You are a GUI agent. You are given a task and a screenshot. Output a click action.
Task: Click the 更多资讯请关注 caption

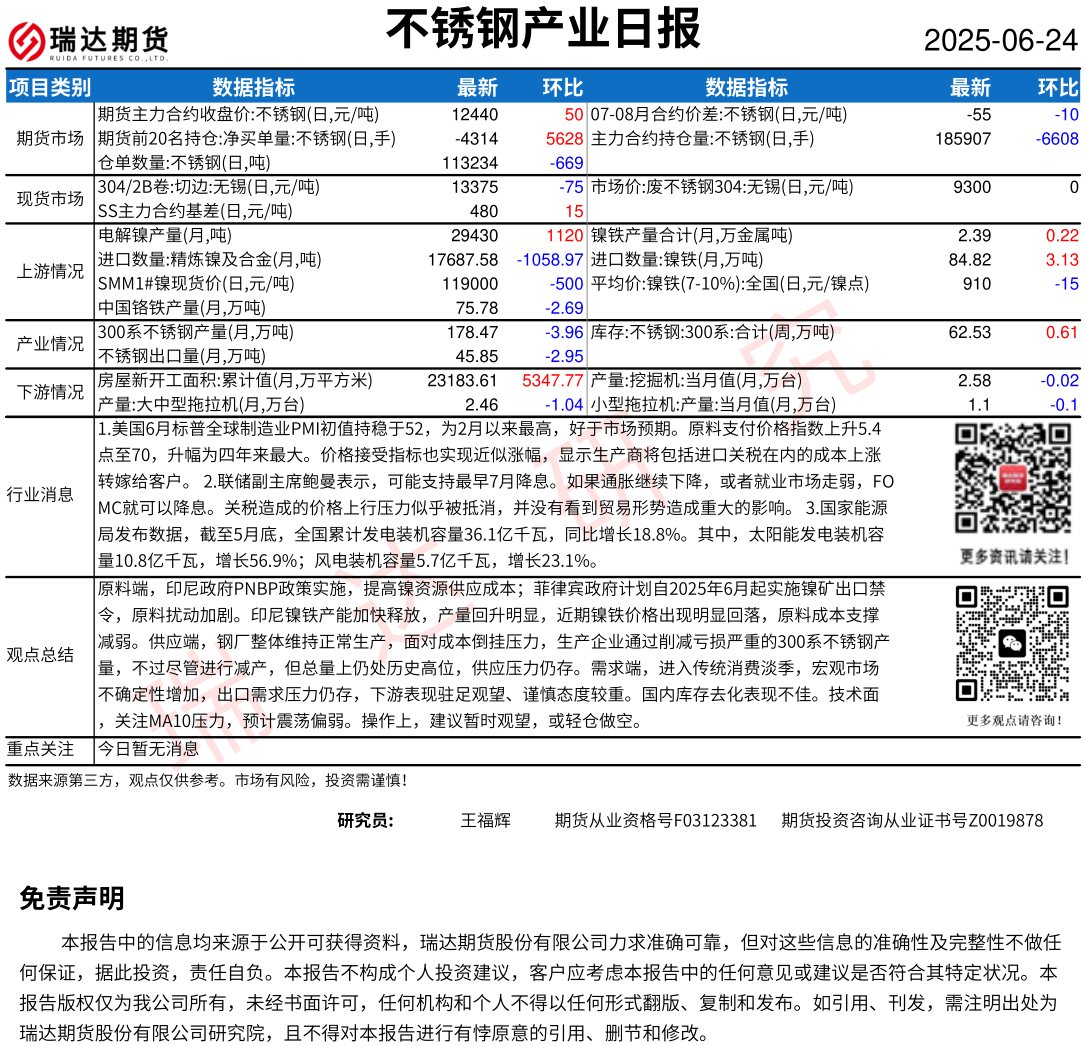(1014, 556)
